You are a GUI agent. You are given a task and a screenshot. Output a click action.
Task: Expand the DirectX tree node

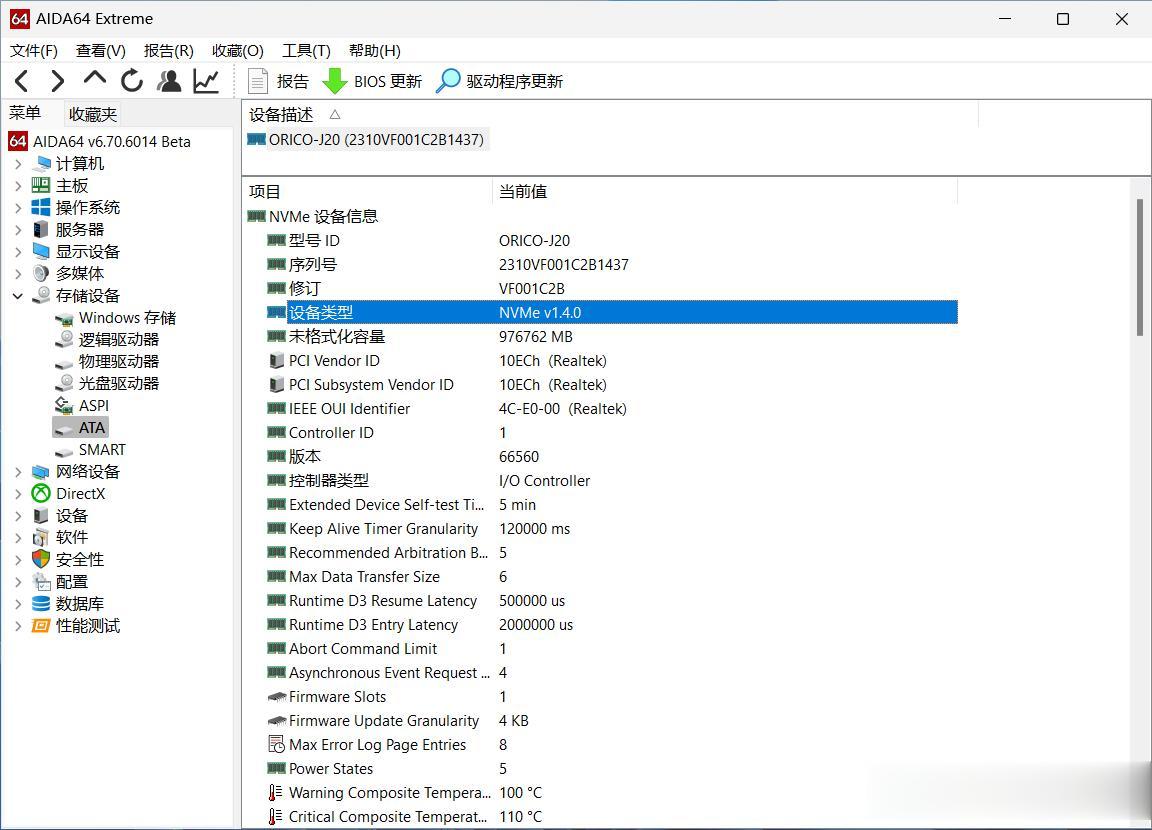pos(18,494)
